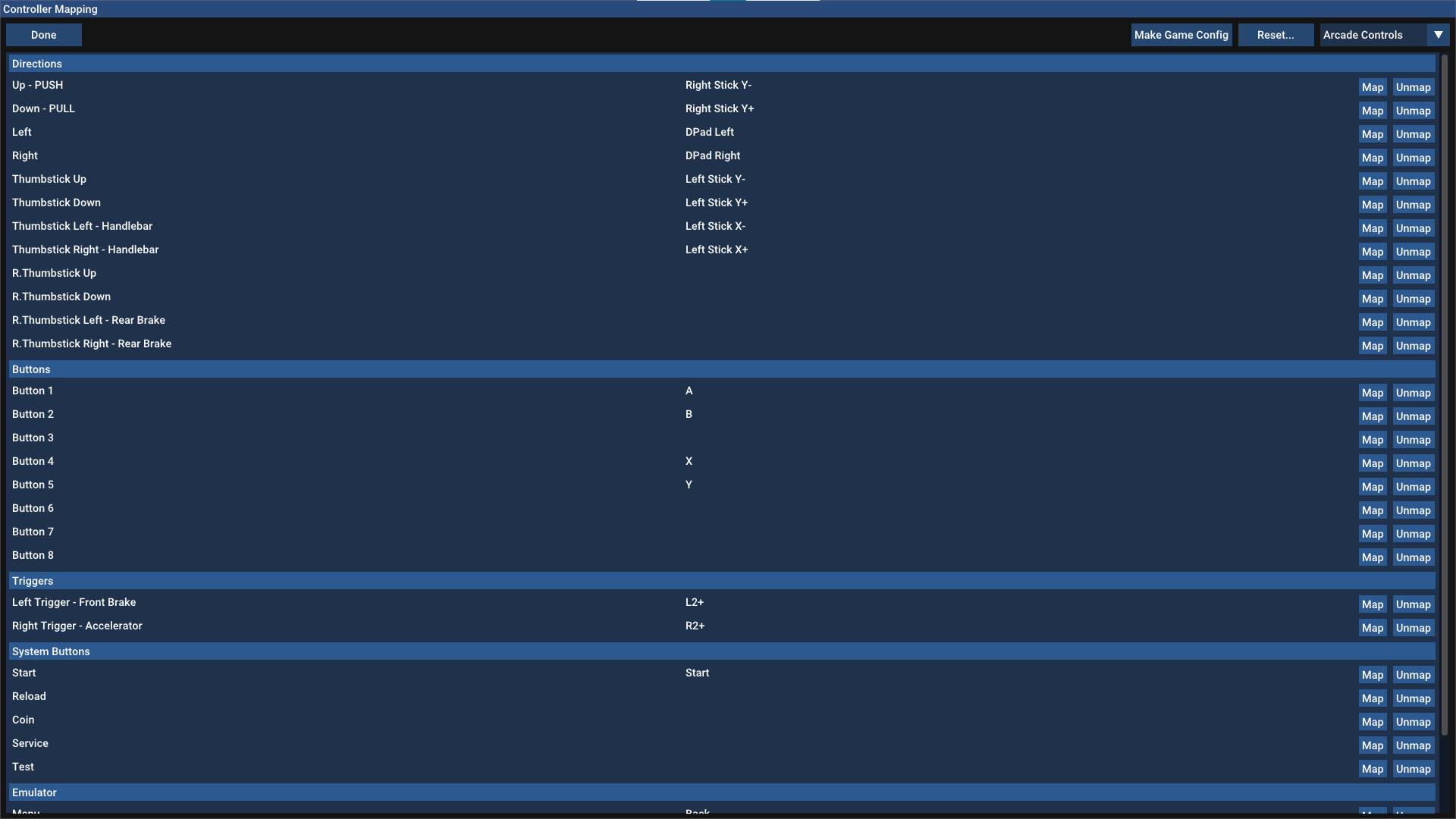The height and width of the screenshot is (819, 1456).
Task: Unmap DPad Right from Right
Action: 1413,158
